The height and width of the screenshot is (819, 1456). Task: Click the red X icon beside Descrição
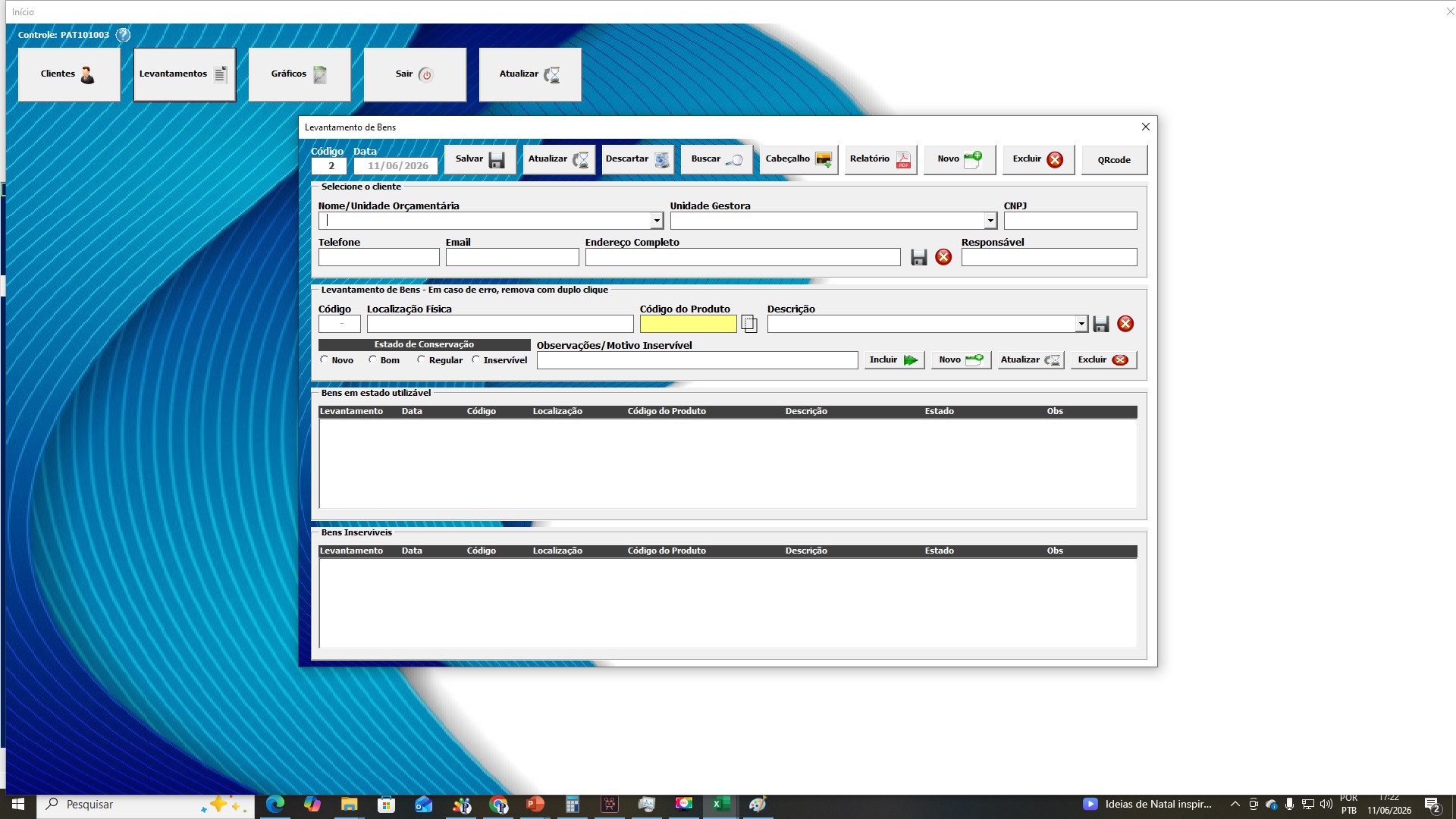(x=1125, y=324)
